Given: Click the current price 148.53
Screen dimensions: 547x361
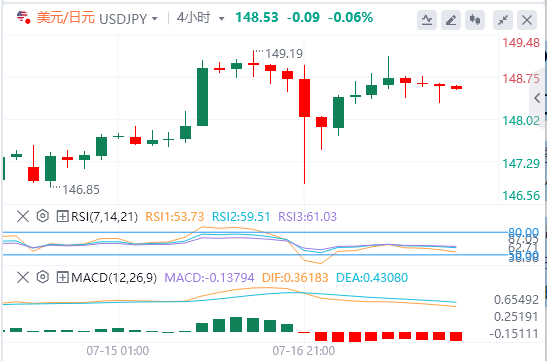Looking at the screenshot, I should pos(257,17).
